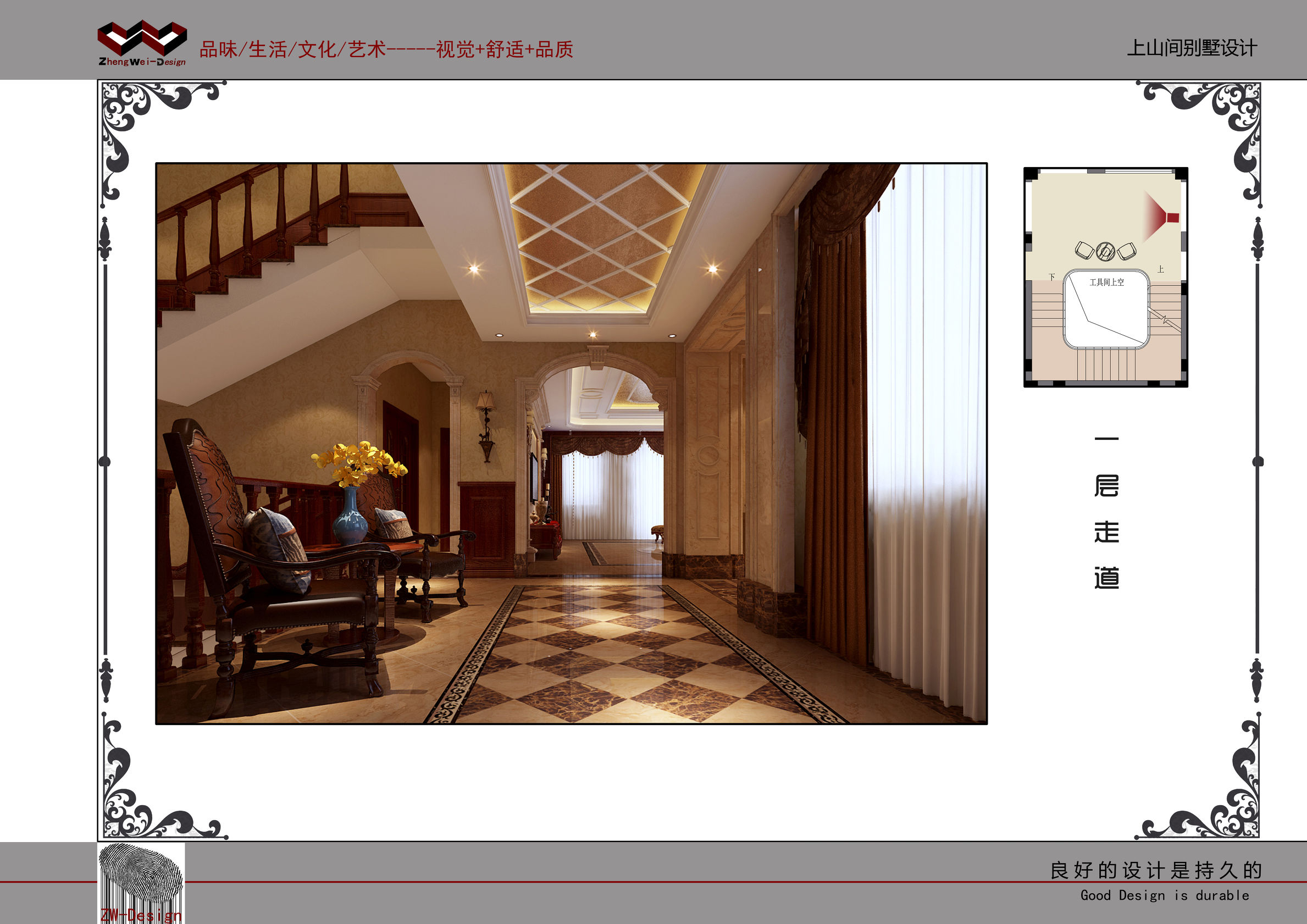Click the left armchair symbol in floor plan
Screen dimensions: 1307x924
point(1084,250)
